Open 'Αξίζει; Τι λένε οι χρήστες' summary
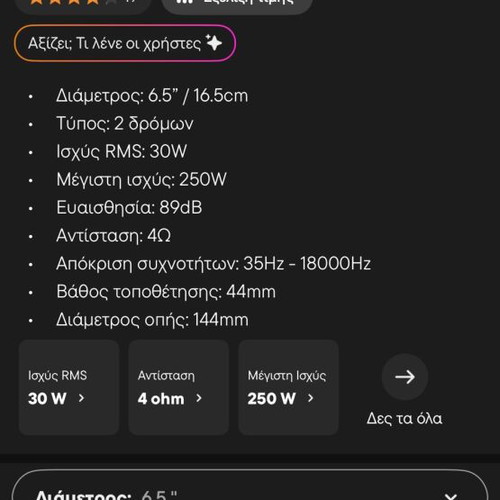 [x=125, y=43]
